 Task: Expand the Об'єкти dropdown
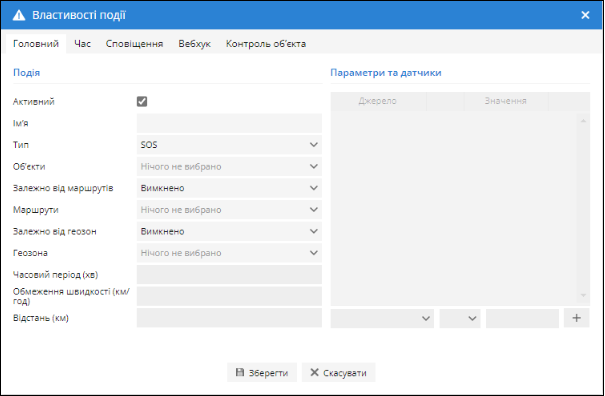click(229, 166)
